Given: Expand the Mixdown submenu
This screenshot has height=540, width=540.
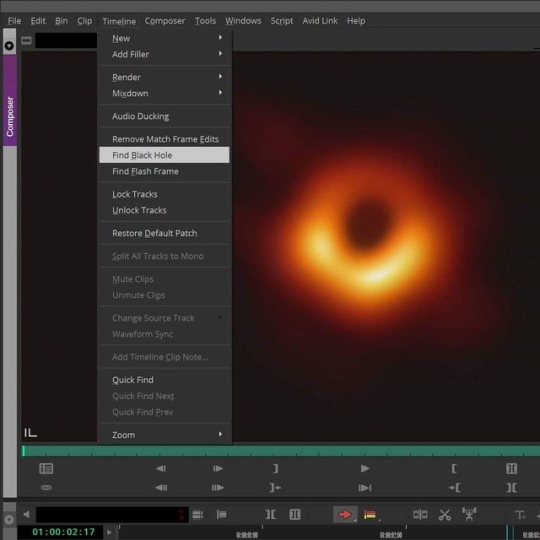Looking at the screenshot, I should 165,93.
